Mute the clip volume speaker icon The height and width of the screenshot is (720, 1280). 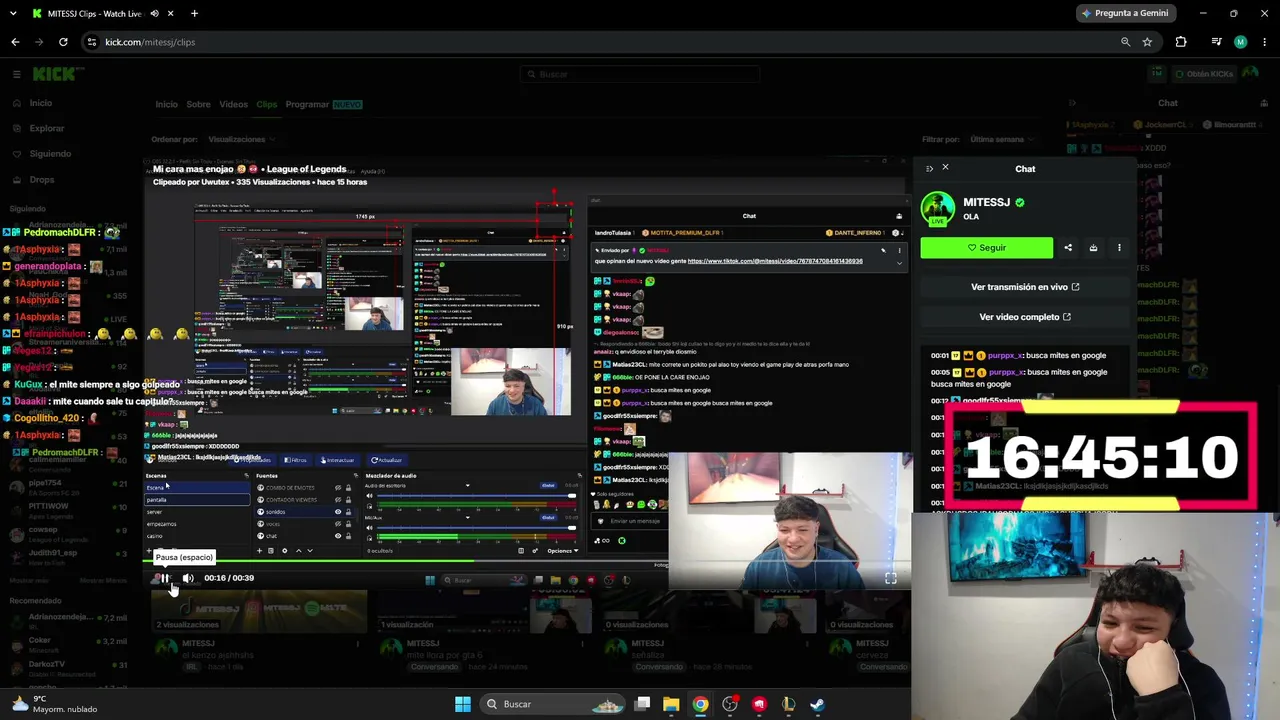tap(188, 578)
